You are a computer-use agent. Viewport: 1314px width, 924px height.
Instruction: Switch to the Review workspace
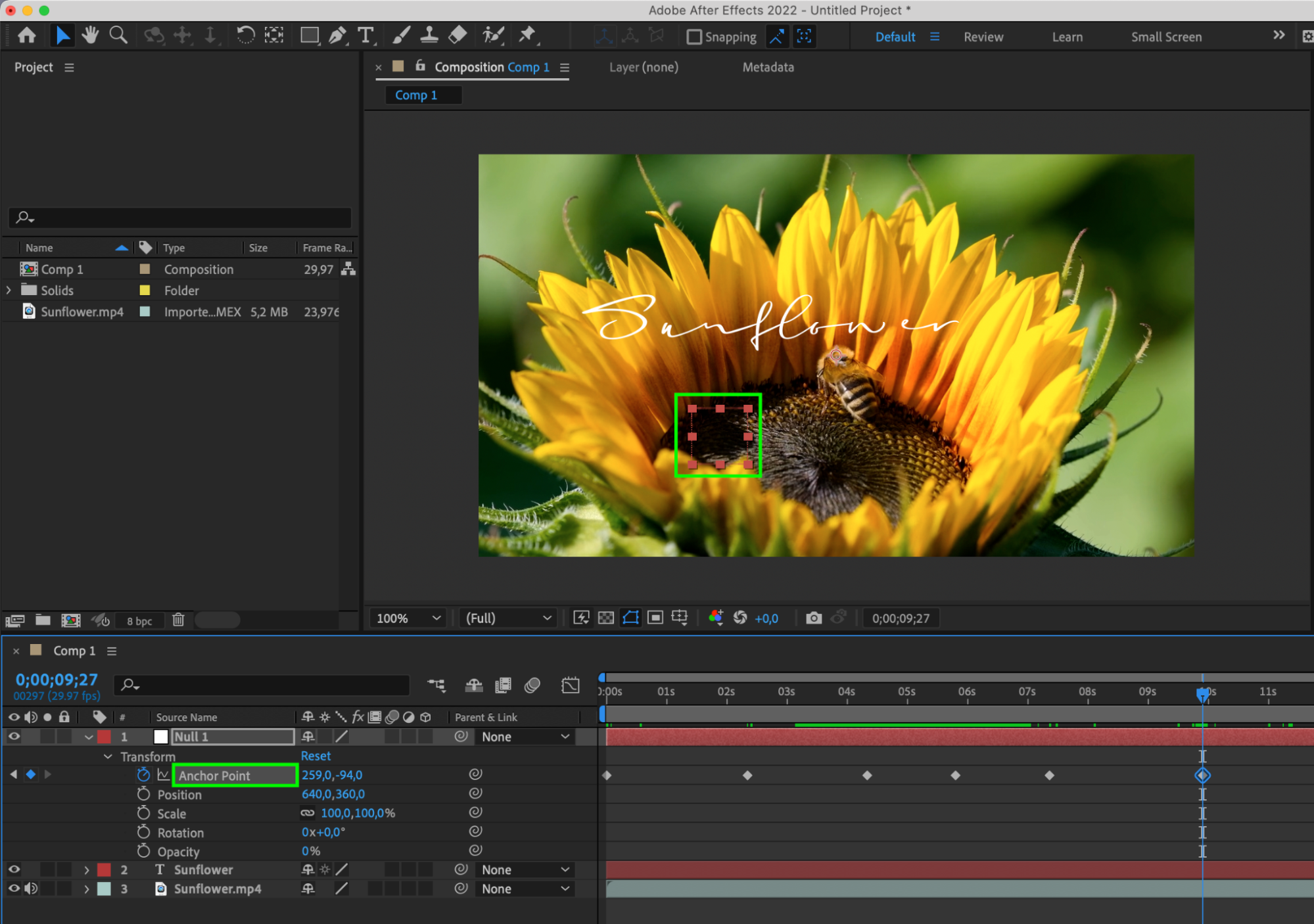(x=983, y=37)
